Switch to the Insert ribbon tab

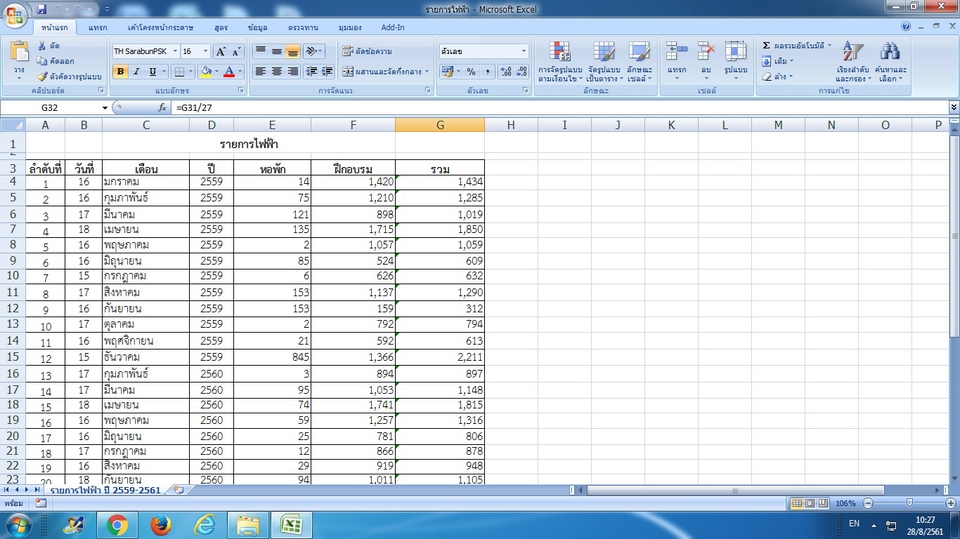tap(97, 28)
